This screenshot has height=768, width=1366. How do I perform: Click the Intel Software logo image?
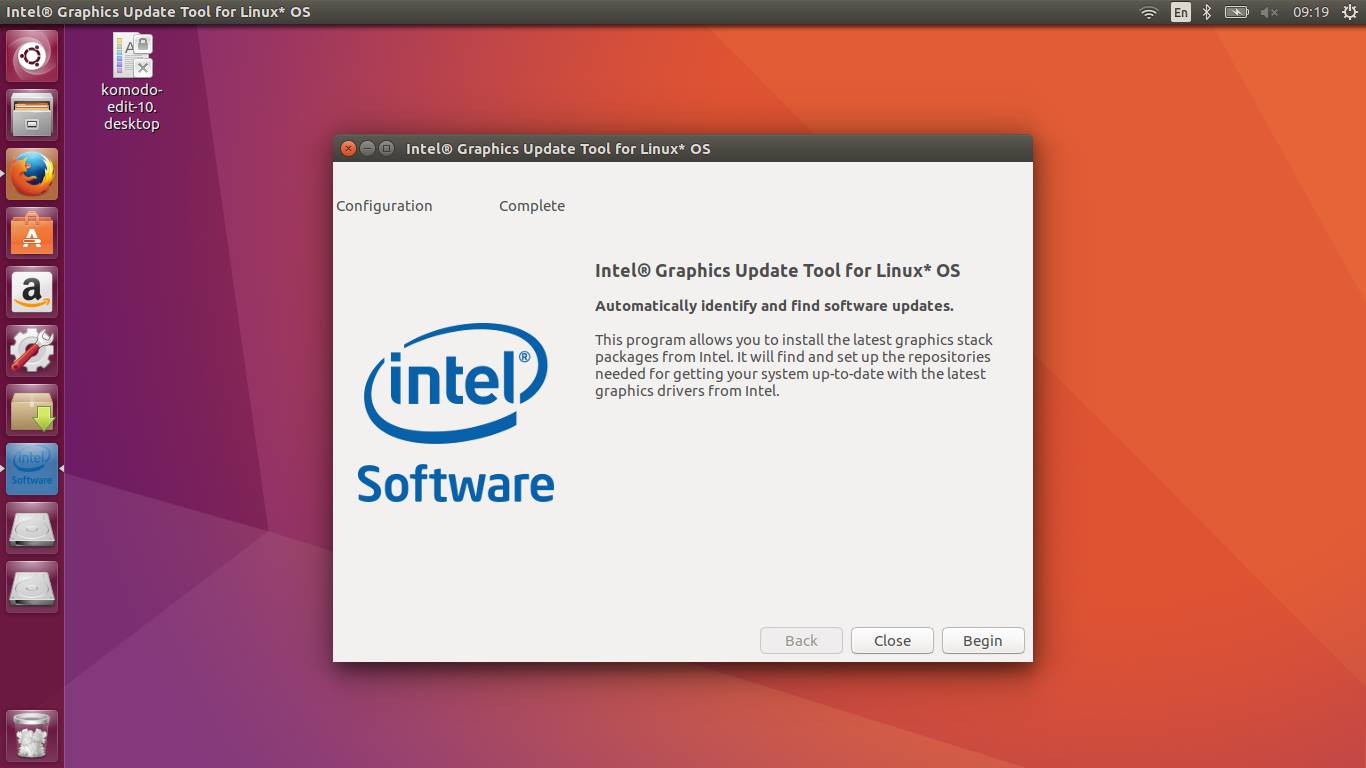point(456,412)
